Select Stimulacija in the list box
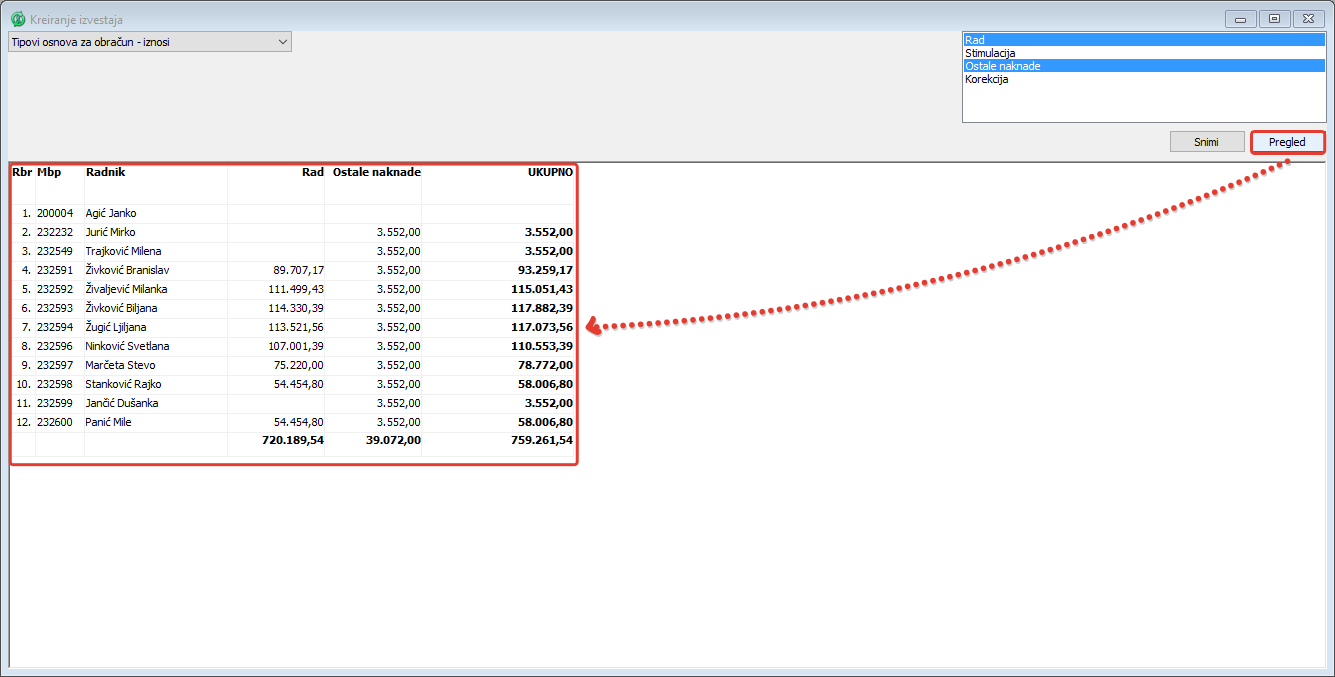Screen dimensions: 1335x677 click(x=1143, y=53)
